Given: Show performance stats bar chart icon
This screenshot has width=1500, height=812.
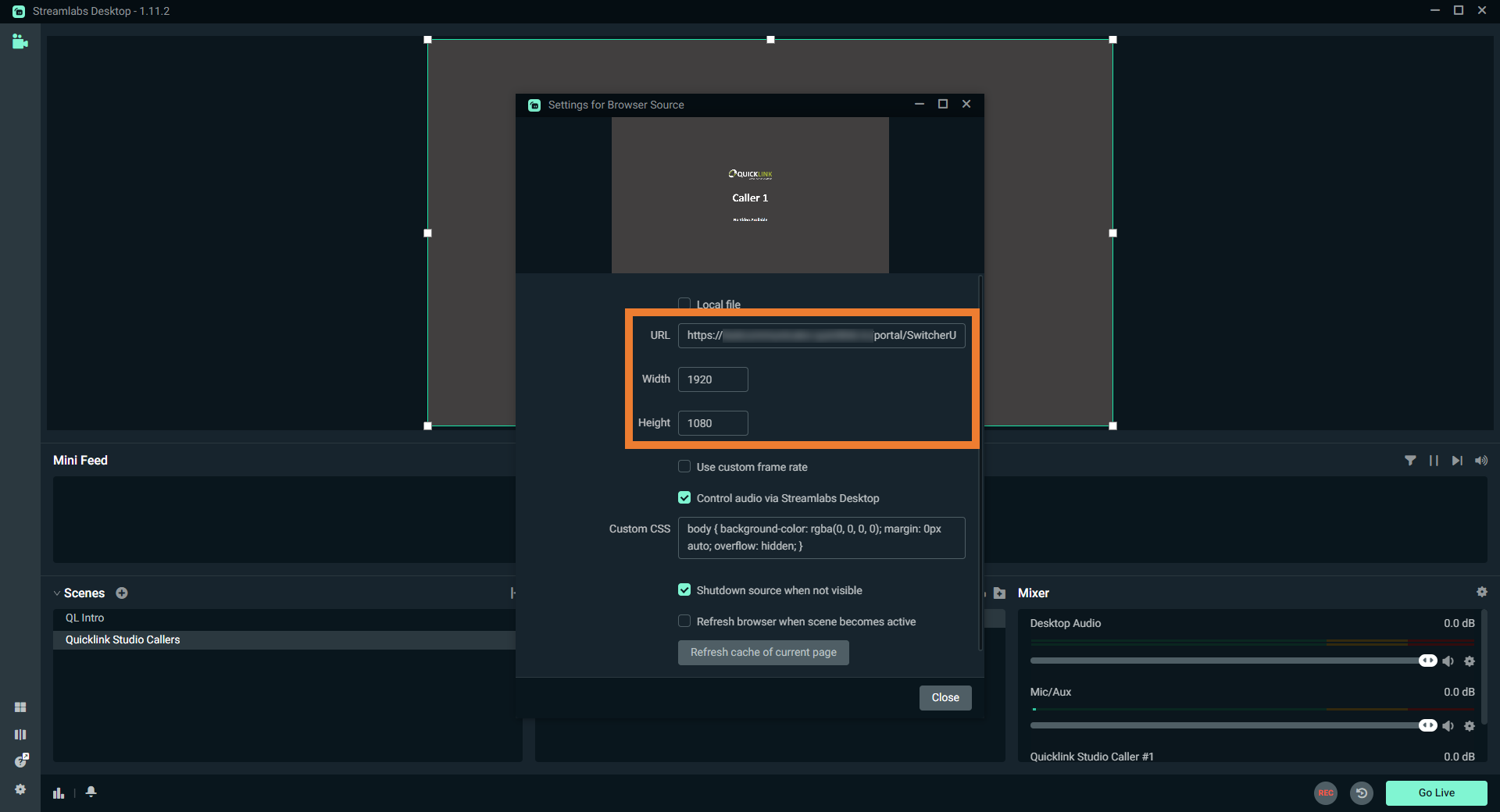Looking at the screenshot, I should [59, 792].
